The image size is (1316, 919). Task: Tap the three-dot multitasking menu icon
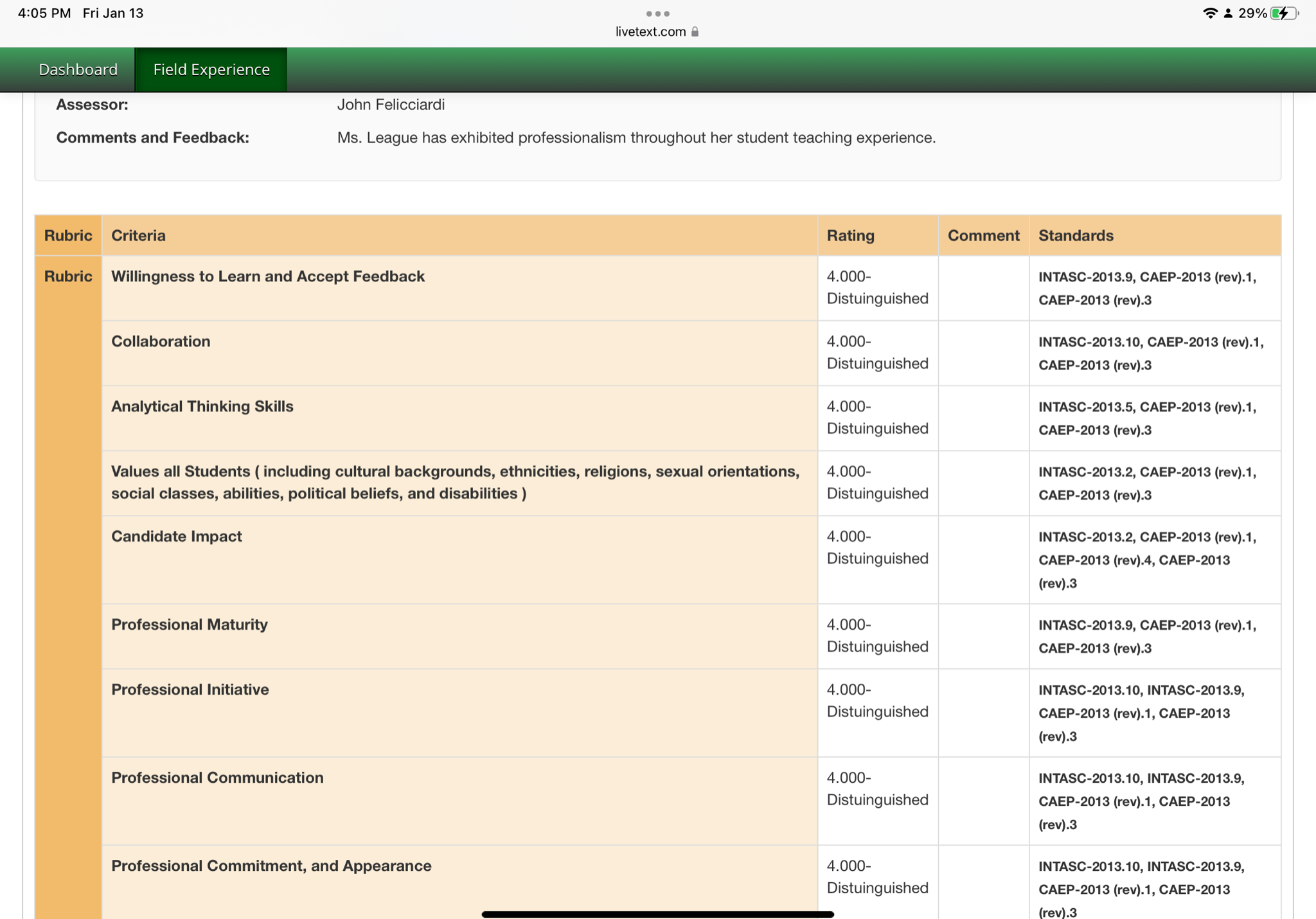[657, 13]
